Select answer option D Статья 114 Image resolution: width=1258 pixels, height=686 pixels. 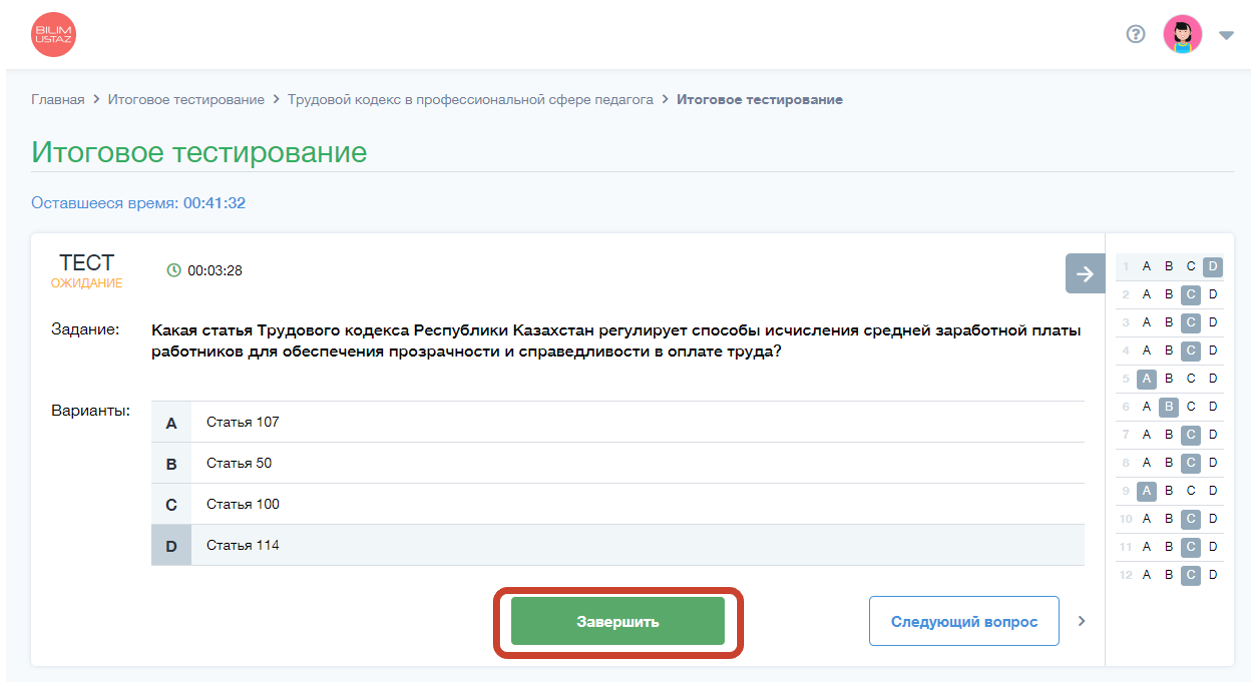(617, 545)
